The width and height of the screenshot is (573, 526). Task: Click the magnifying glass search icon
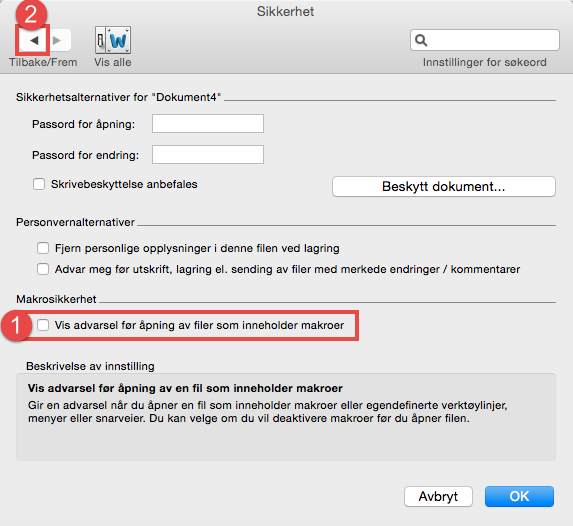[x=421, y=40]
